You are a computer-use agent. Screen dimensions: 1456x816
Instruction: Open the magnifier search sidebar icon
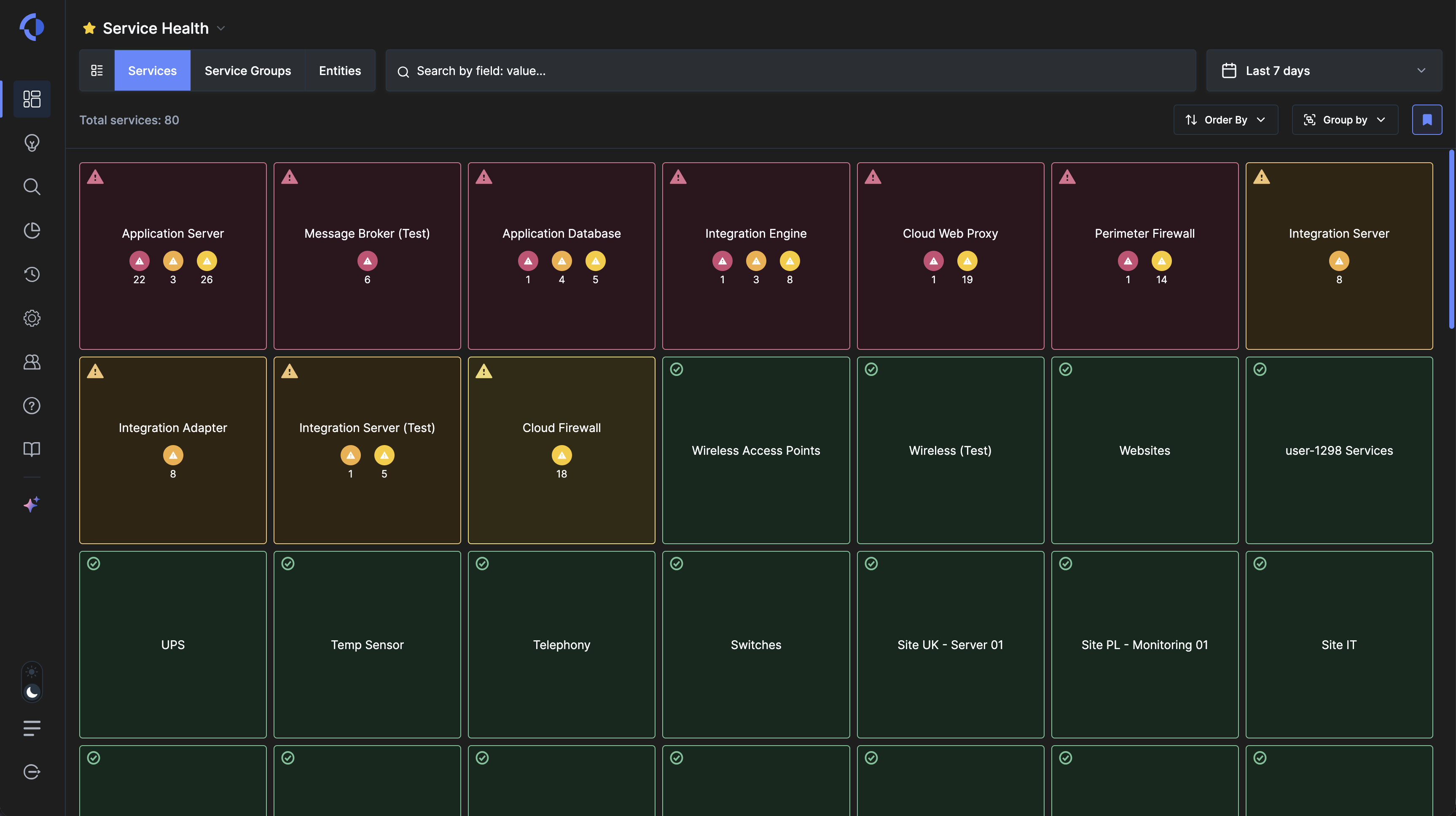coord(32,186)
